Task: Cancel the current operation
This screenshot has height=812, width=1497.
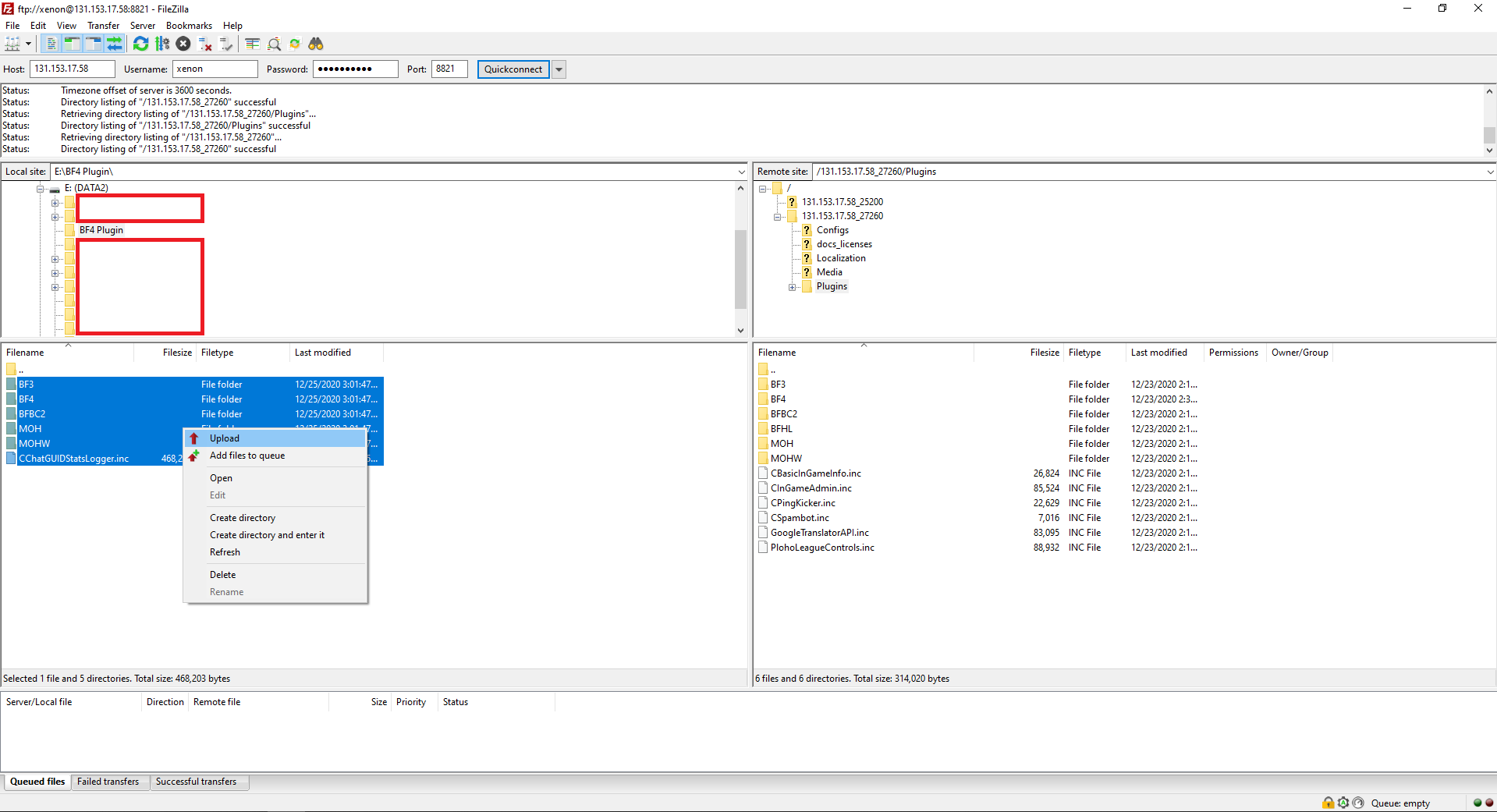Action: [183, 44]
